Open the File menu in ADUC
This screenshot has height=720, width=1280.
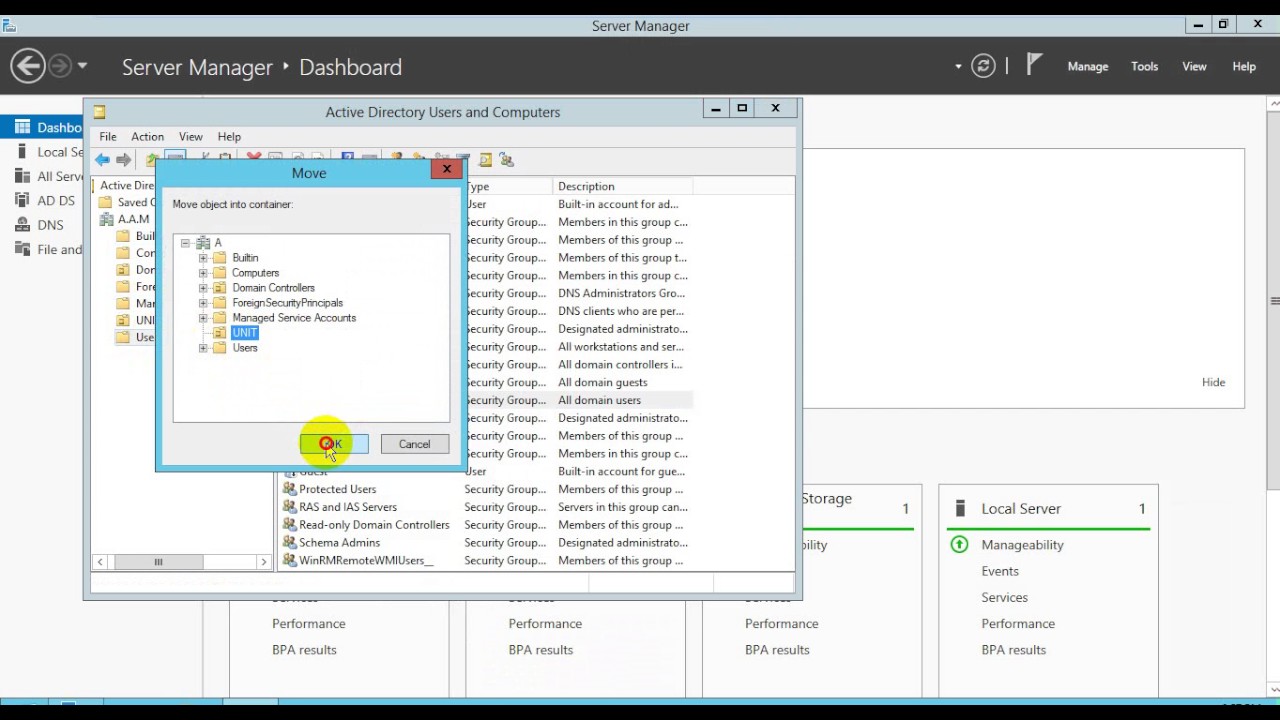[x=108, y=136]
